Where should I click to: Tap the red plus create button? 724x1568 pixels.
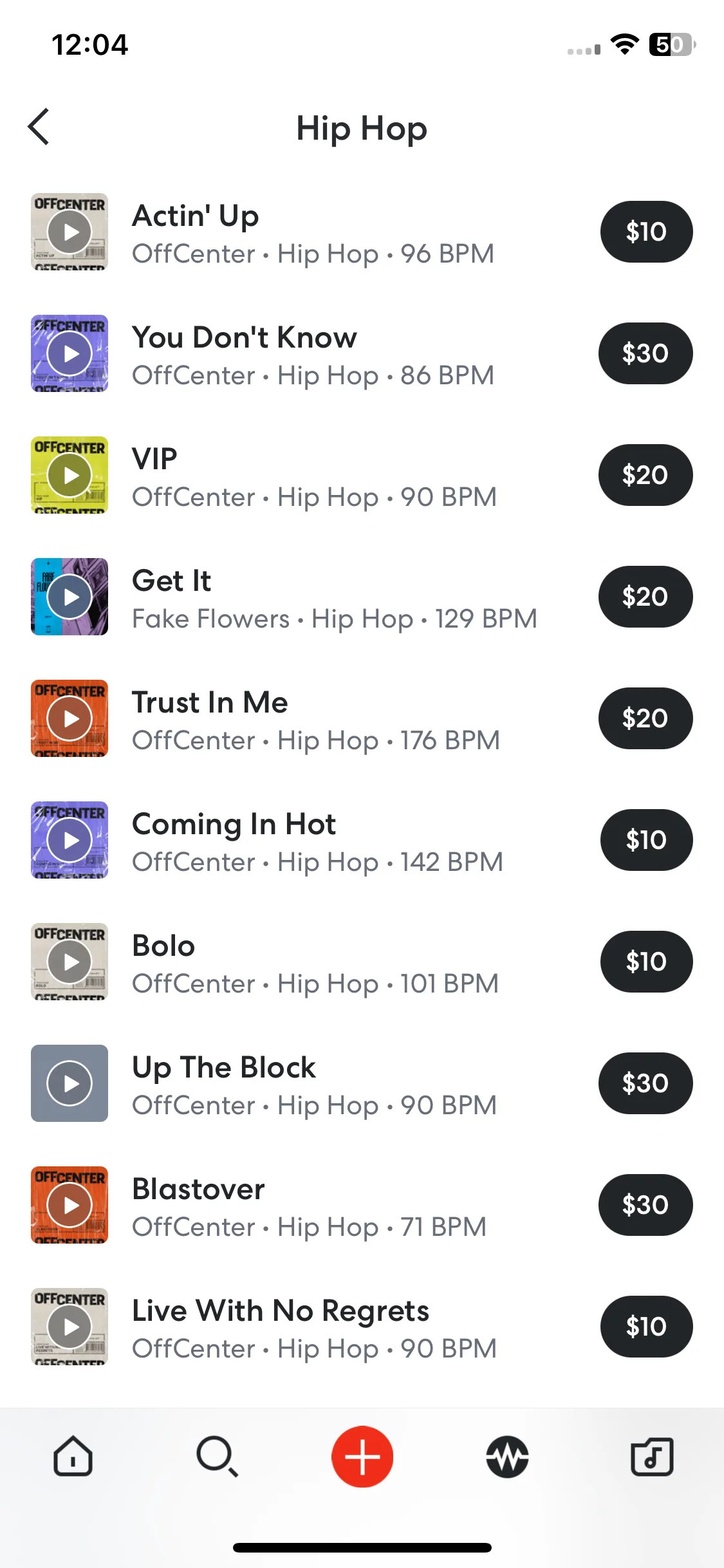pyautogui.click(x=362, y=1456)
